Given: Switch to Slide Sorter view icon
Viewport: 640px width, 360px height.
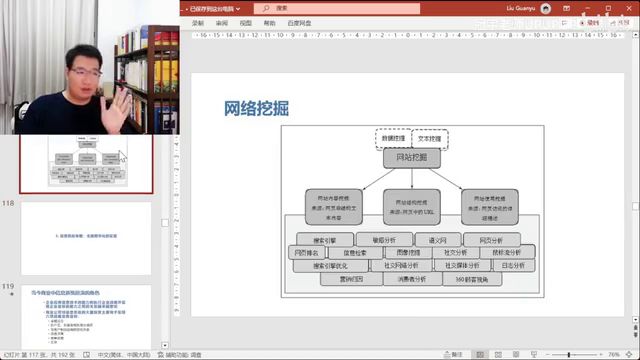Looking at the screenshot, I should pyautogui.click(x=498, y=355).
